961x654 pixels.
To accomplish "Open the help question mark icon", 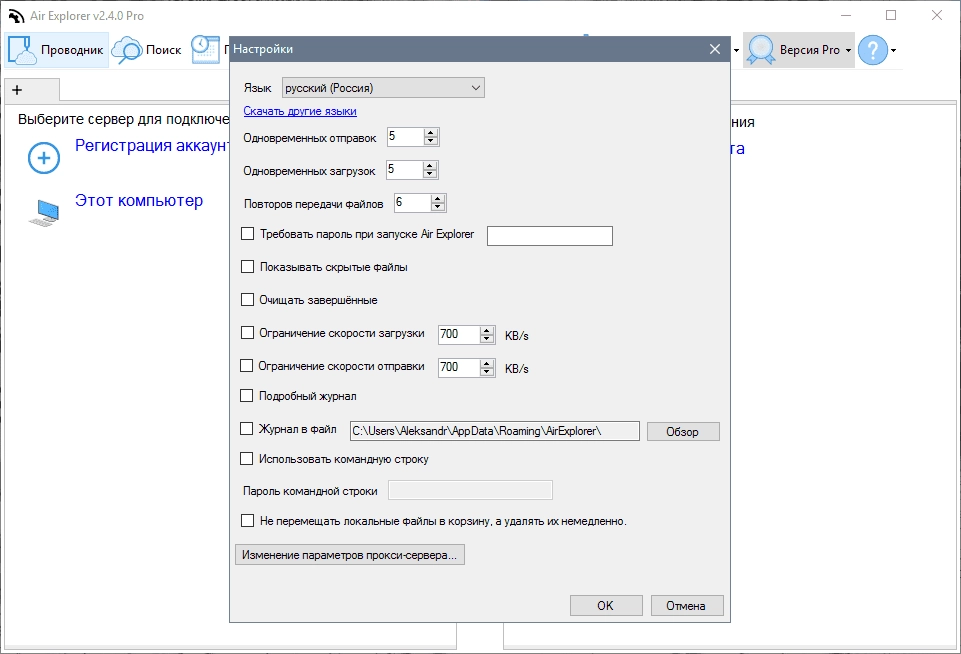I will 873,50.
